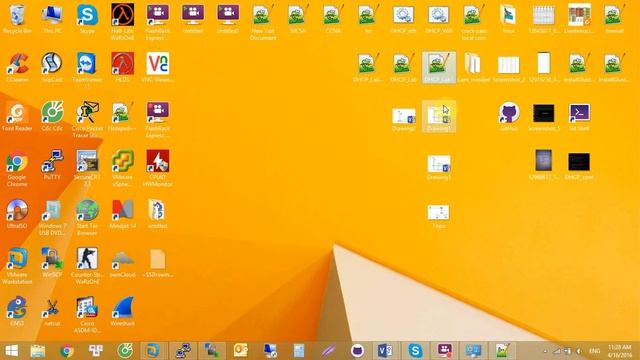Select the ownCloud desktop icon

[122, 262]
